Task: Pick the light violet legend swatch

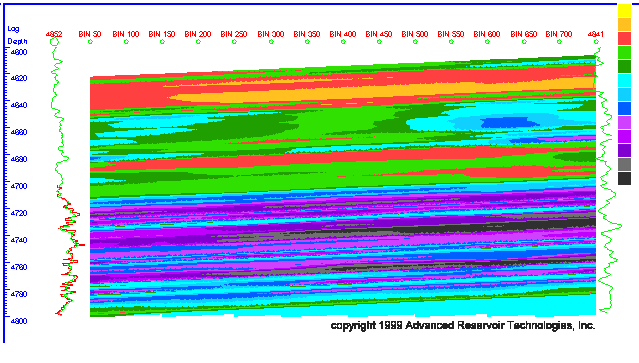Action: pyautogui.click(x=624, y=123)
